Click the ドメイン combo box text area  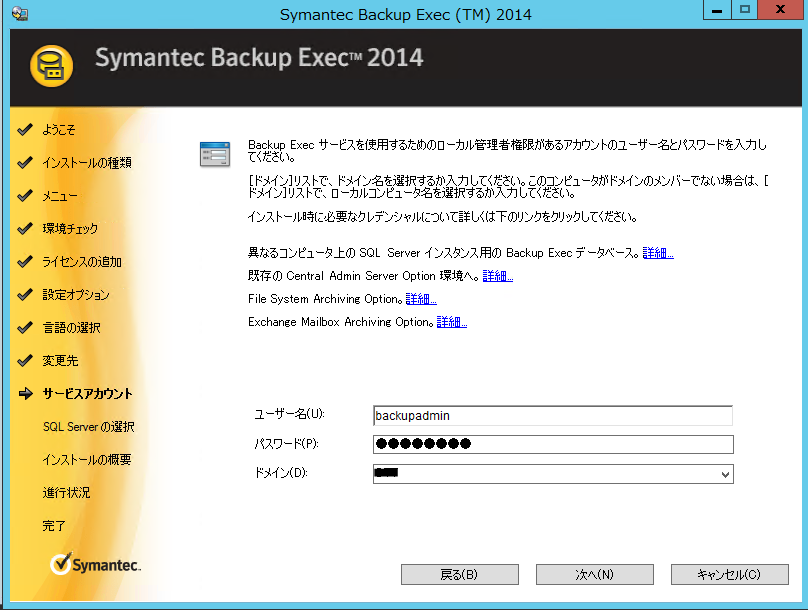pos(546,474)
